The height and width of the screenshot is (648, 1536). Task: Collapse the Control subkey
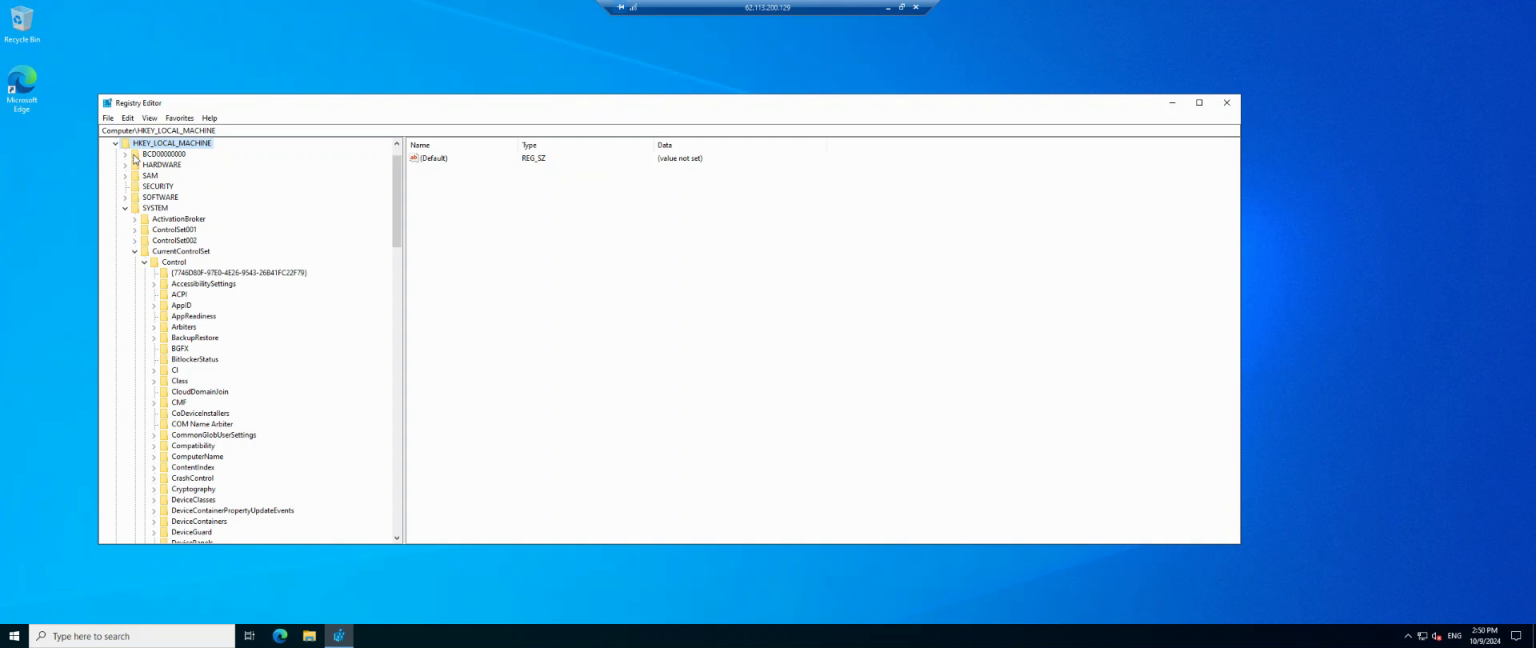click(144, 262)
